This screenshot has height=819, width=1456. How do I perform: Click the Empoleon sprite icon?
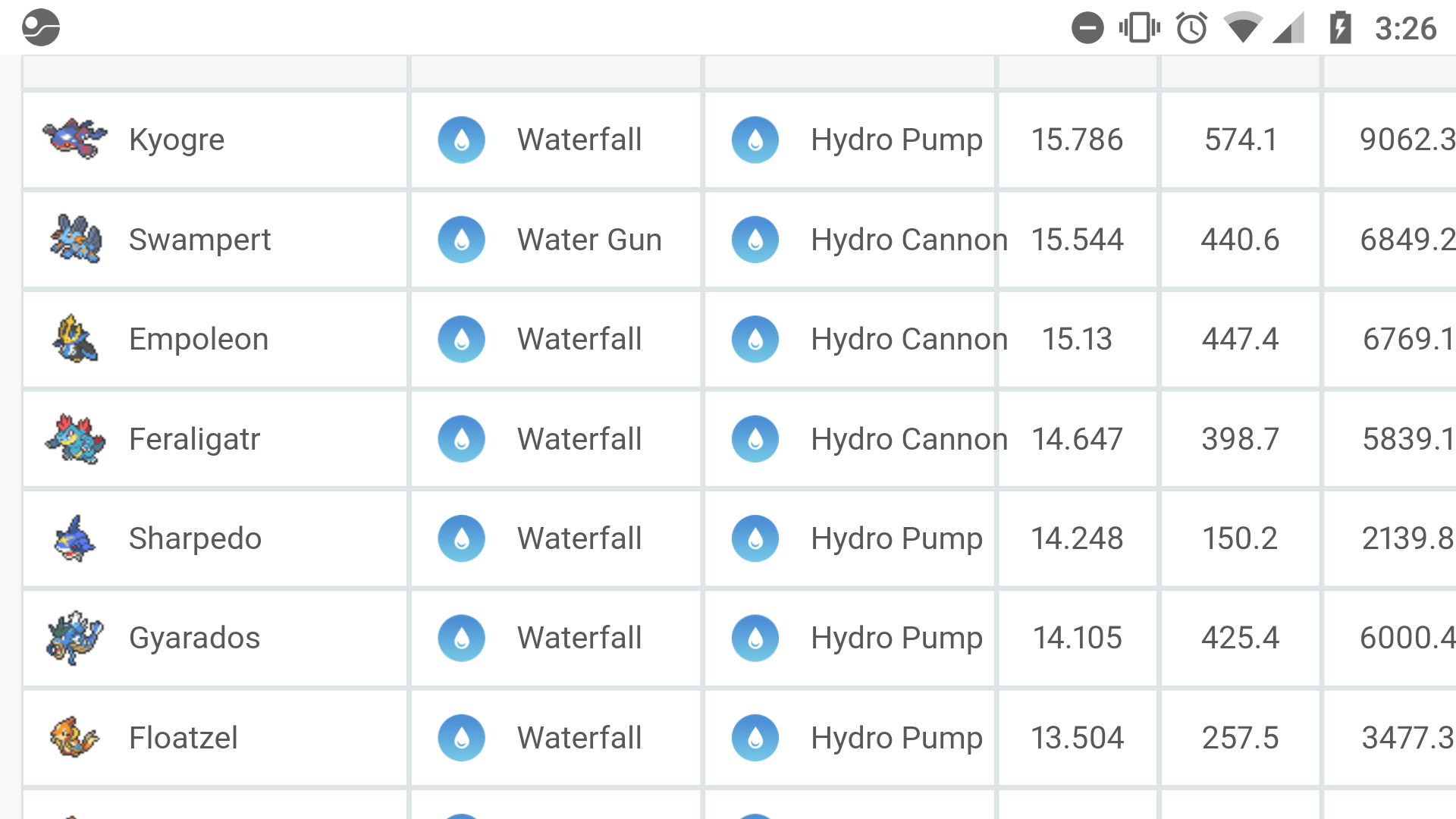(x=74, y=338)
